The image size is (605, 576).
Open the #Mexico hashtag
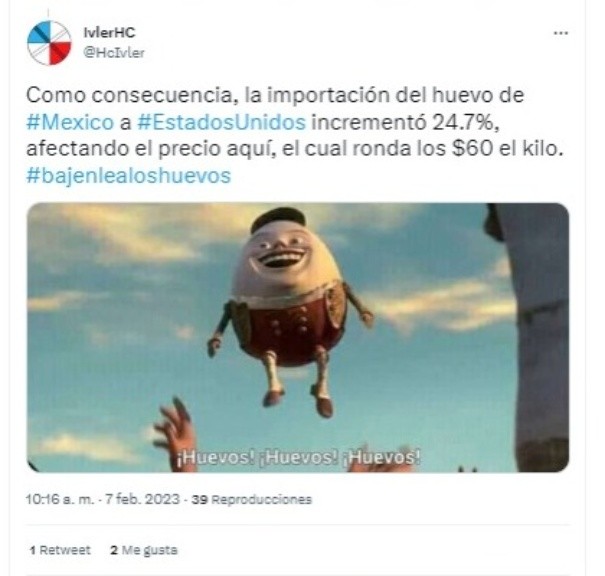click(x=70, y=122)
